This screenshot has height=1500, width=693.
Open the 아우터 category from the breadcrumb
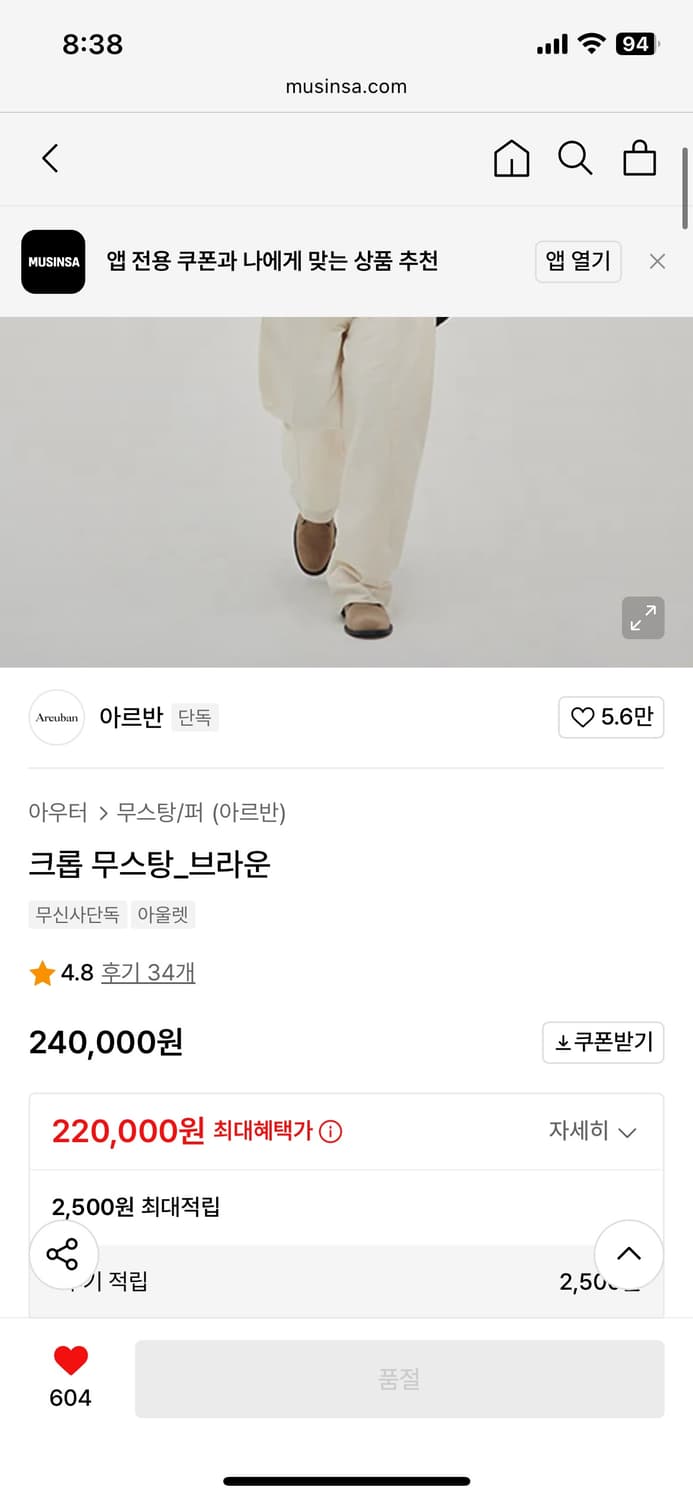(x=60, y=812)
